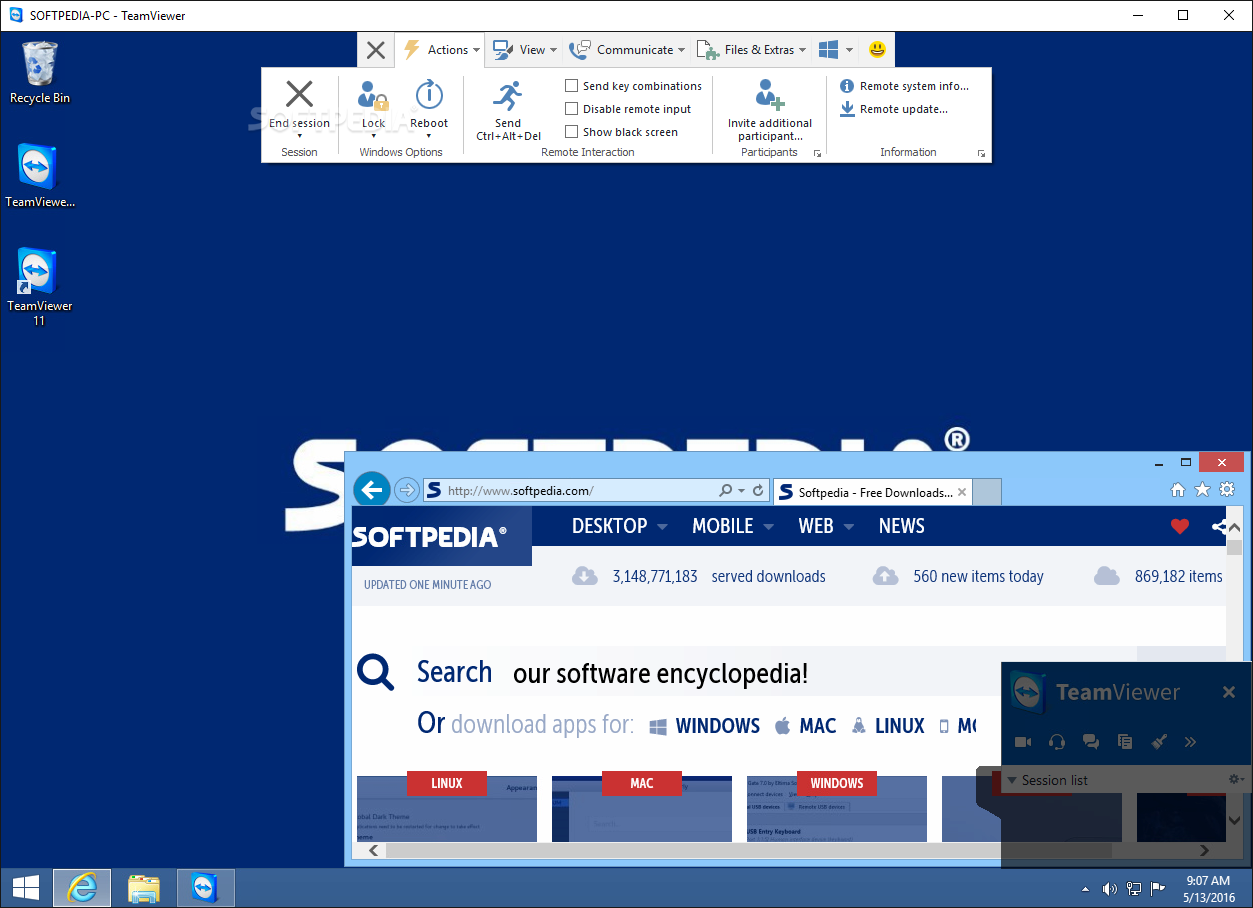
Task: Open the Communicate menu
Action: (x=627, y=50)
